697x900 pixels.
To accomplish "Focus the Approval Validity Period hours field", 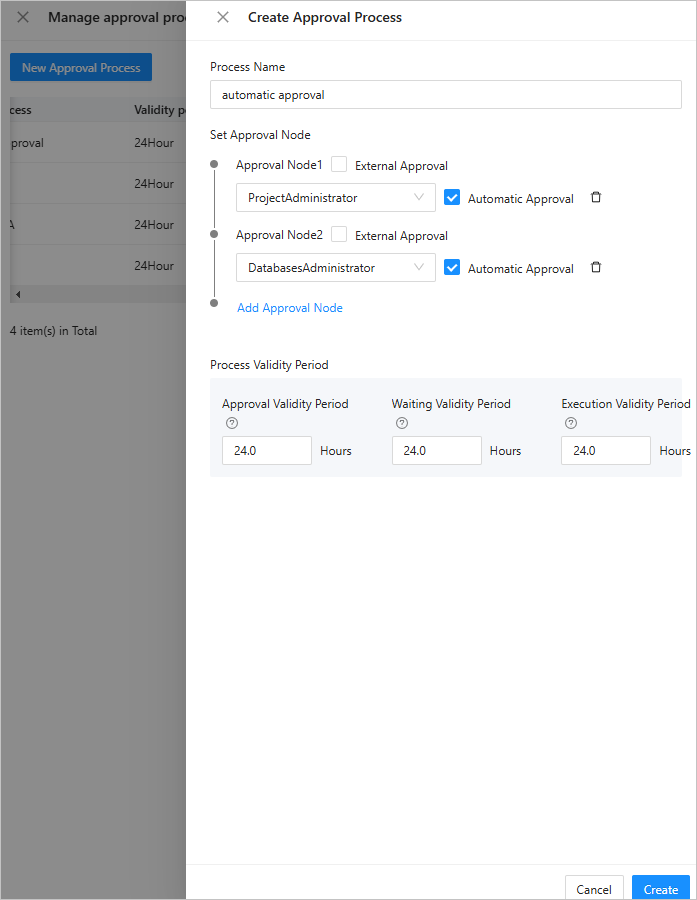I will [x=267, y=451].
